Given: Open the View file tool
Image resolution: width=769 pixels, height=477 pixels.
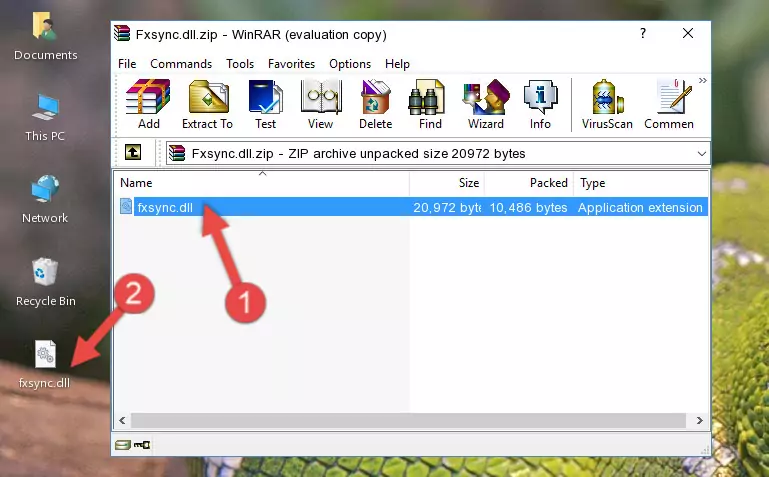Looking at the screenshot, I should (321, 105).
